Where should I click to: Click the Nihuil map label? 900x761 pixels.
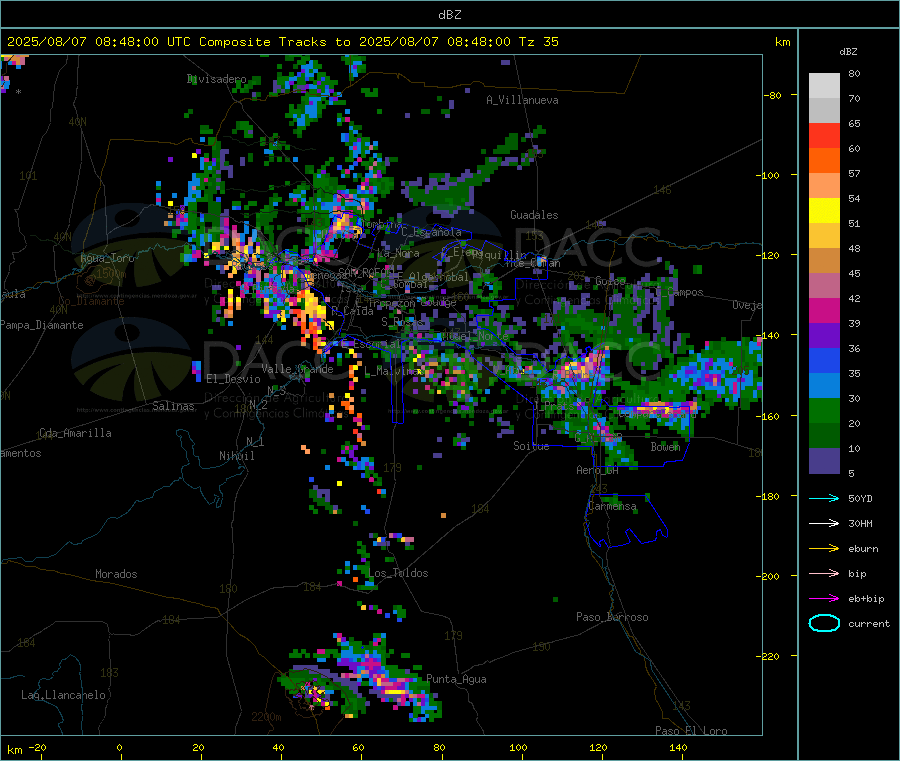(x=237, y=456)
